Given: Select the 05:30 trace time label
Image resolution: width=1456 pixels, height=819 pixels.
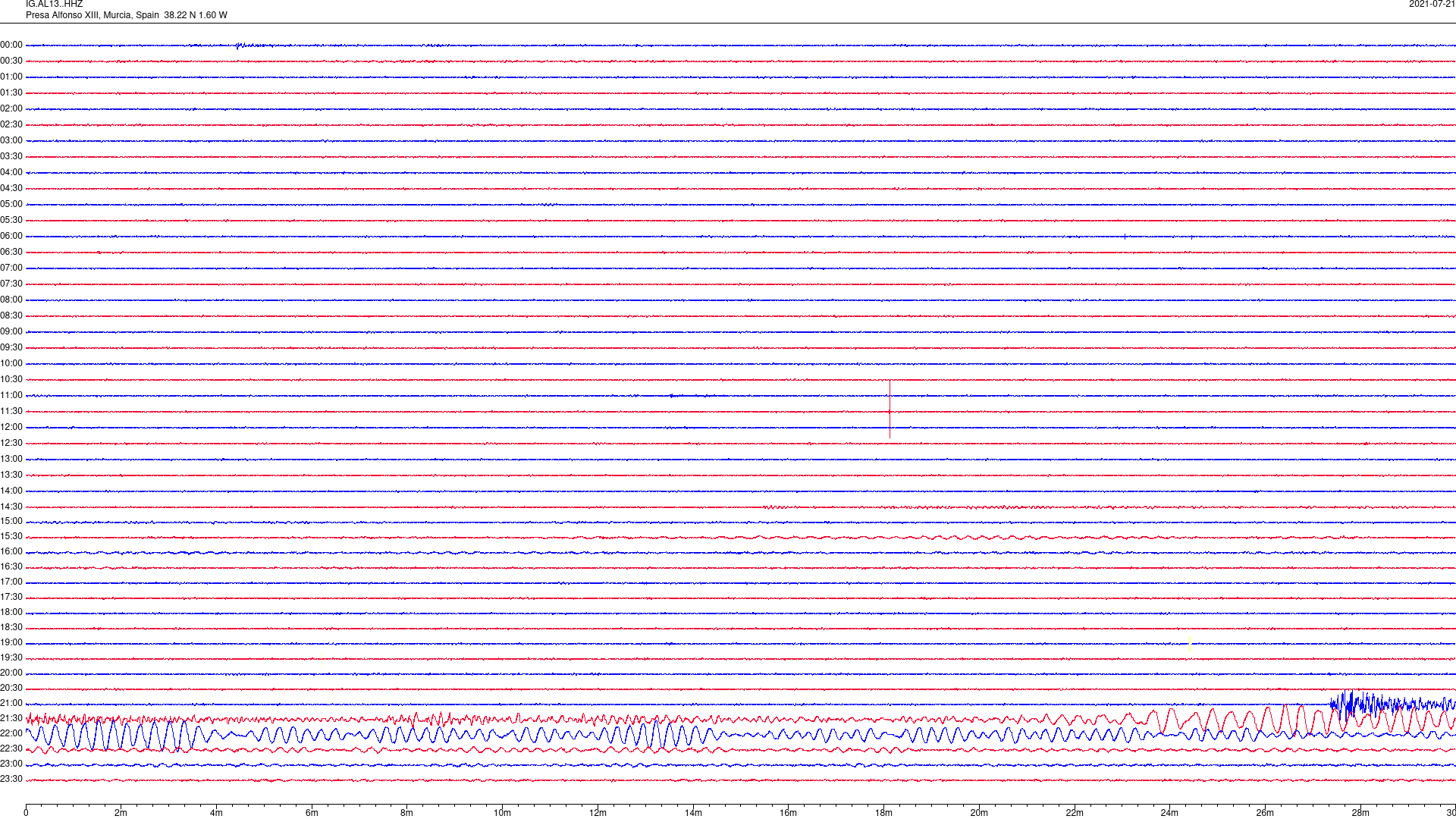Looking at the screenshot, I should point(11,221).
